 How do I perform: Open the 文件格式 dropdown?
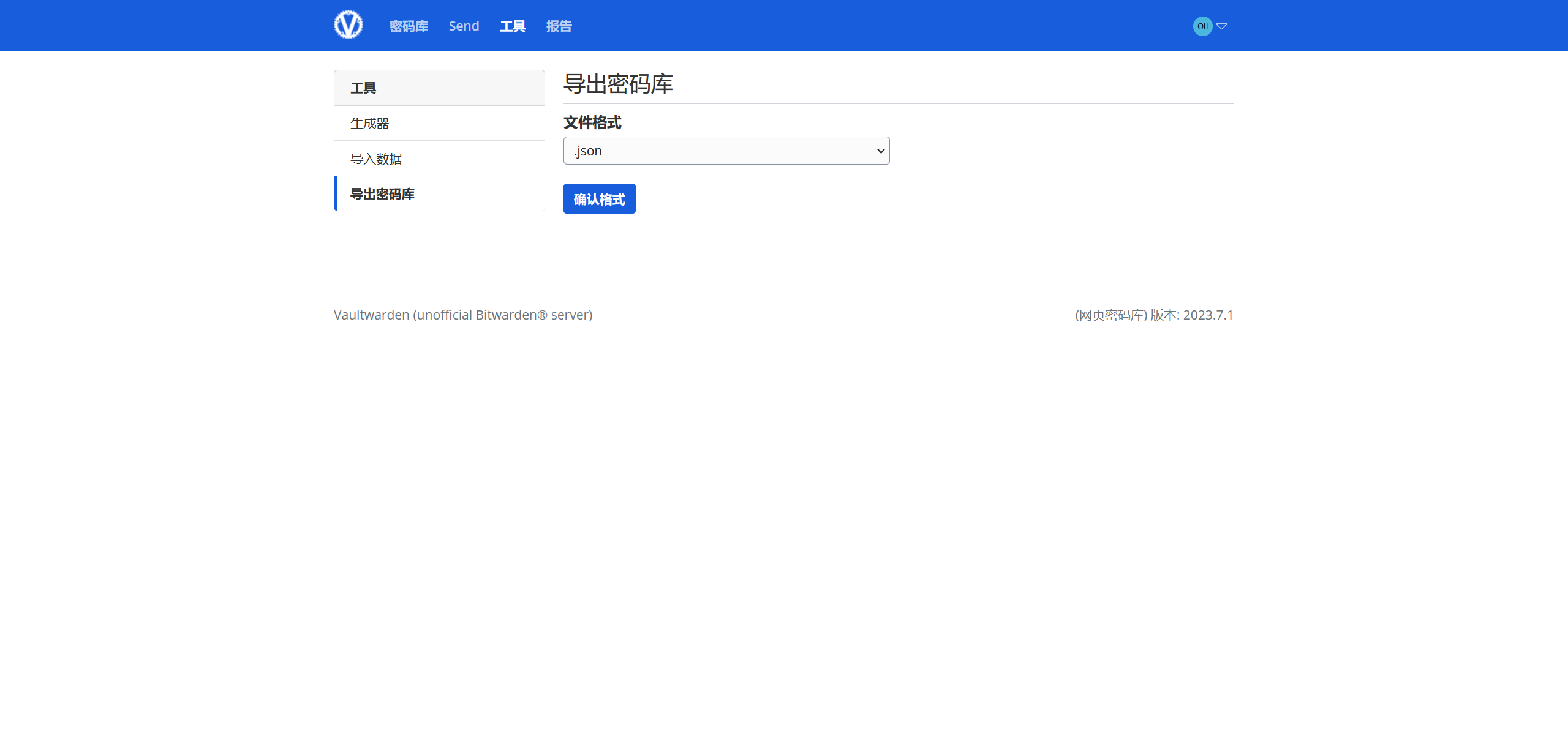coord(726,151)
